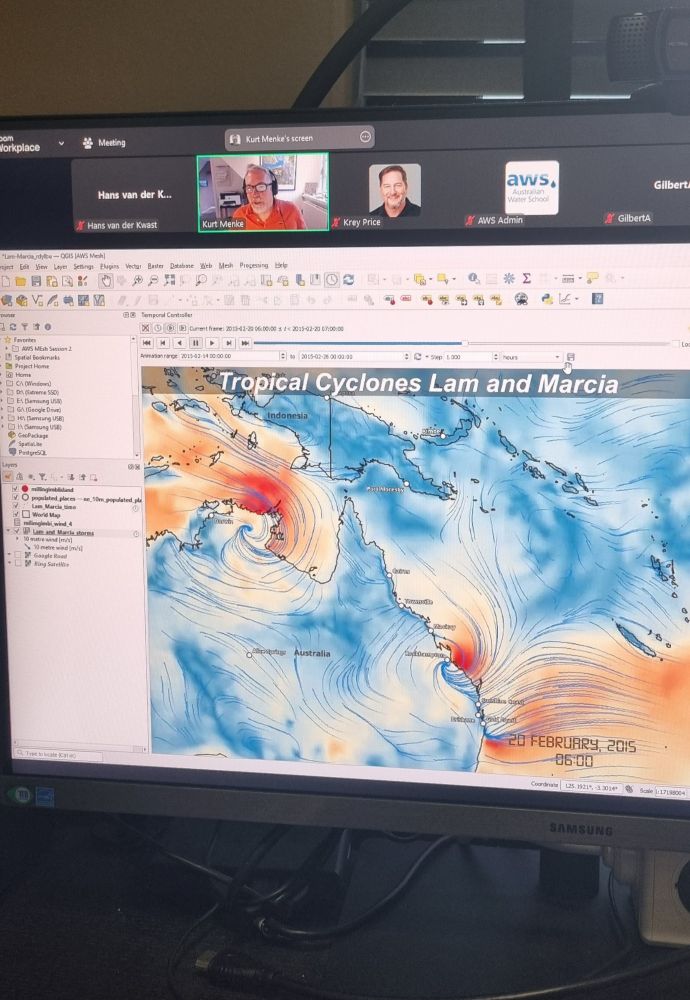Expand the AWS Mesh Session 2 favorite
Viewport: 690px width, 1000px height.
tap(7, 349)
